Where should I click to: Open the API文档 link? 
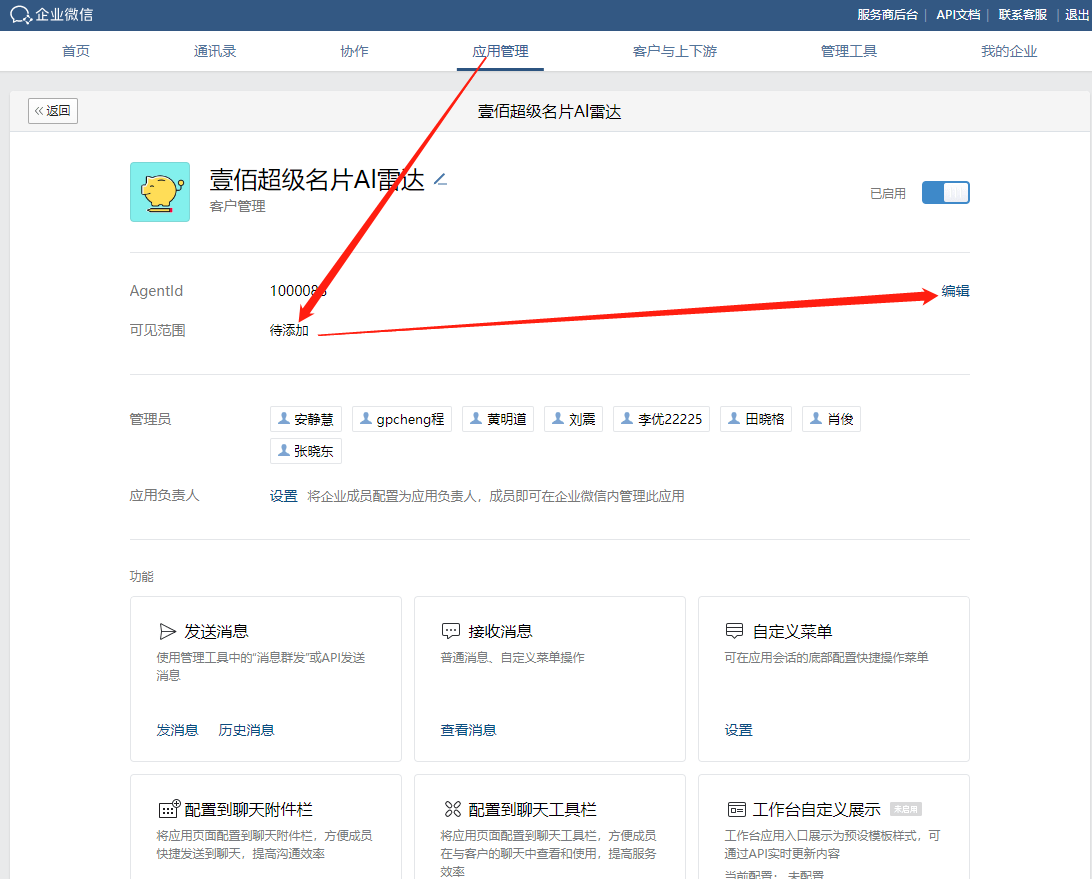958,15
